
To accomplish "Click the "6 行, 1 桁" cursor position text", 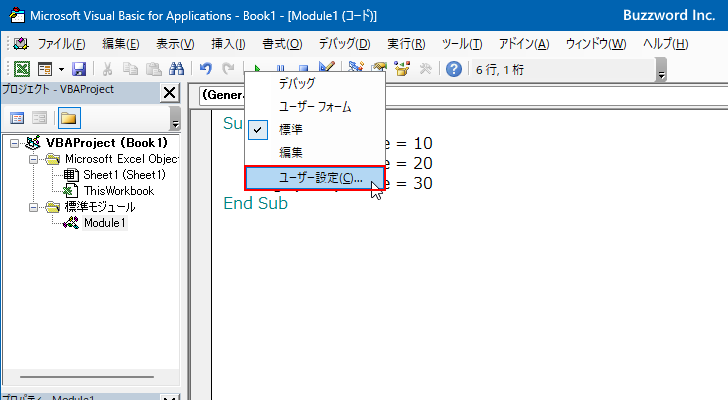I will pyautogui.click(x=500, y=70).
